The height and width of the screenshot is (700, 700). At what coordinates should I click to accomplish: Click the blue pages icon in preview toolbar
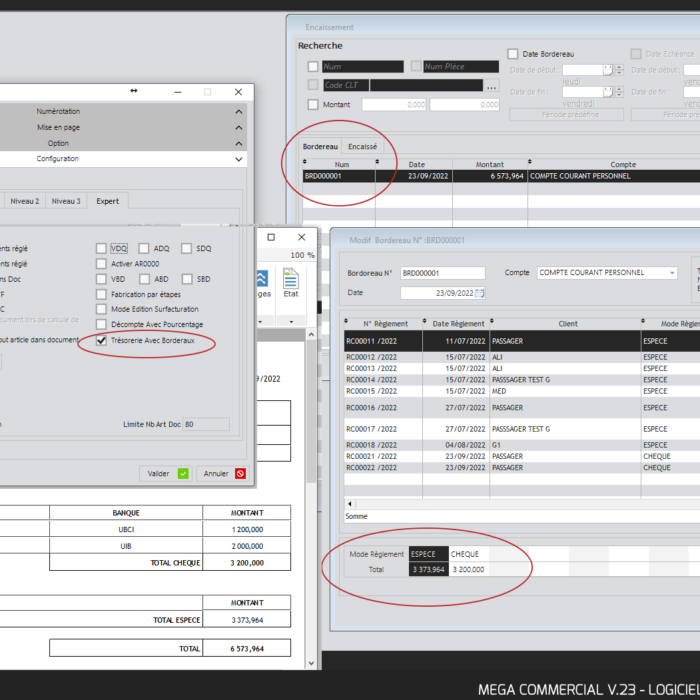pyautogui.click(x=262, y=279)
